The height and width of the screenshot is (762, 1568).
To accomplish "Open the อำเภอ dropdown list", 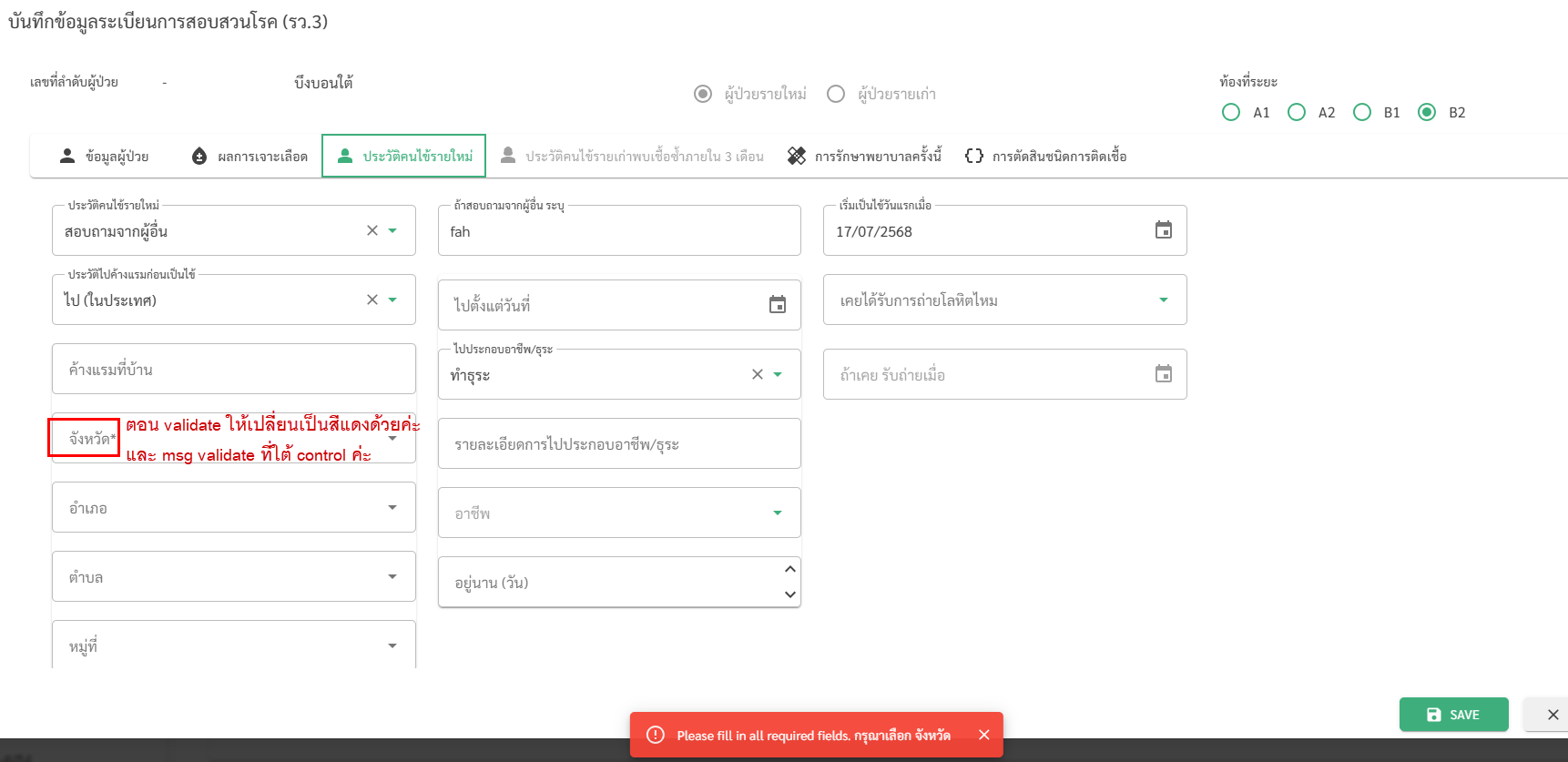I will click(392, 507).
